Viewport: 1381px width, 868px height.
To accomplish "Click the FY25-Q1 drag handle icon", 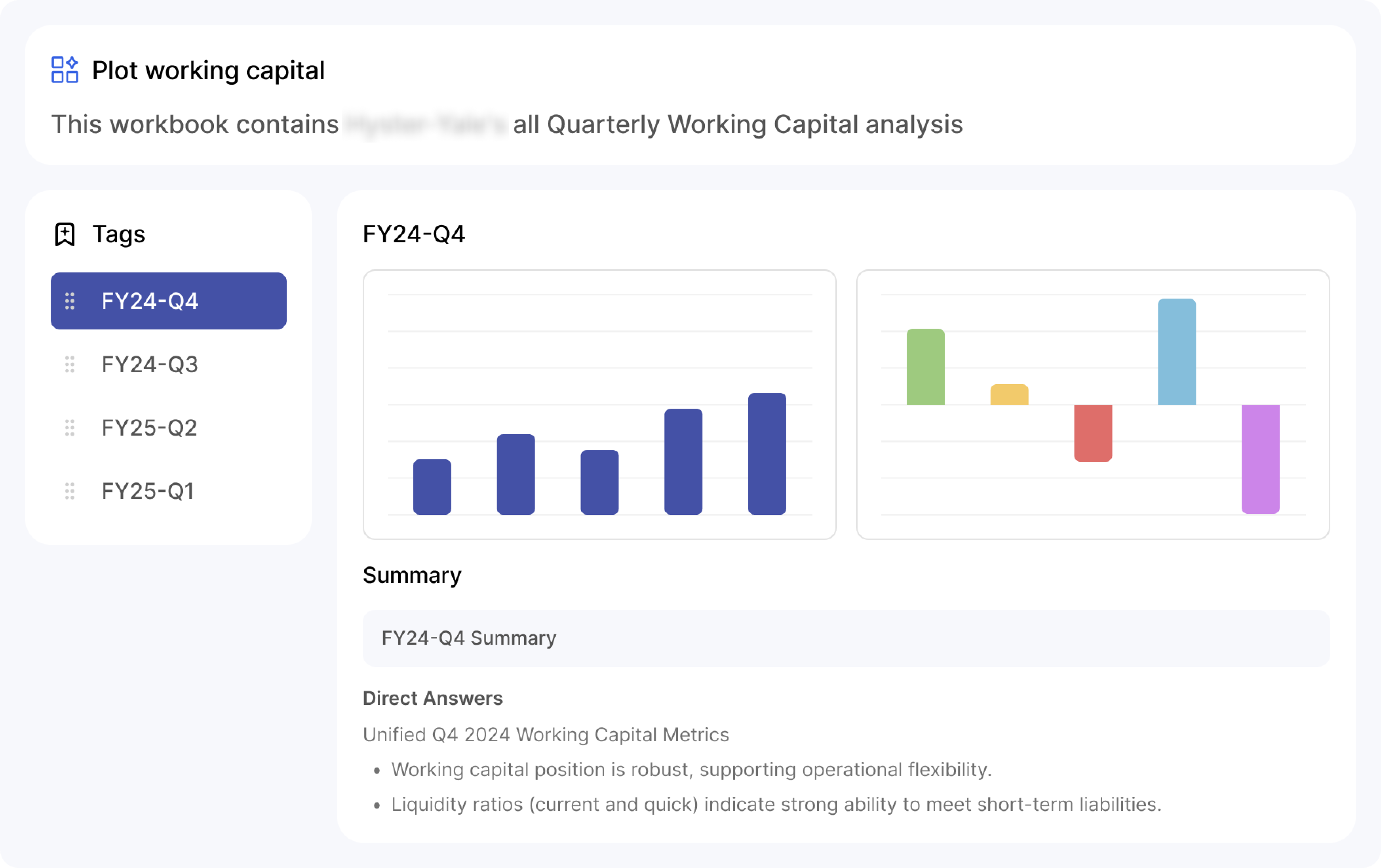I will click(70, 491).
